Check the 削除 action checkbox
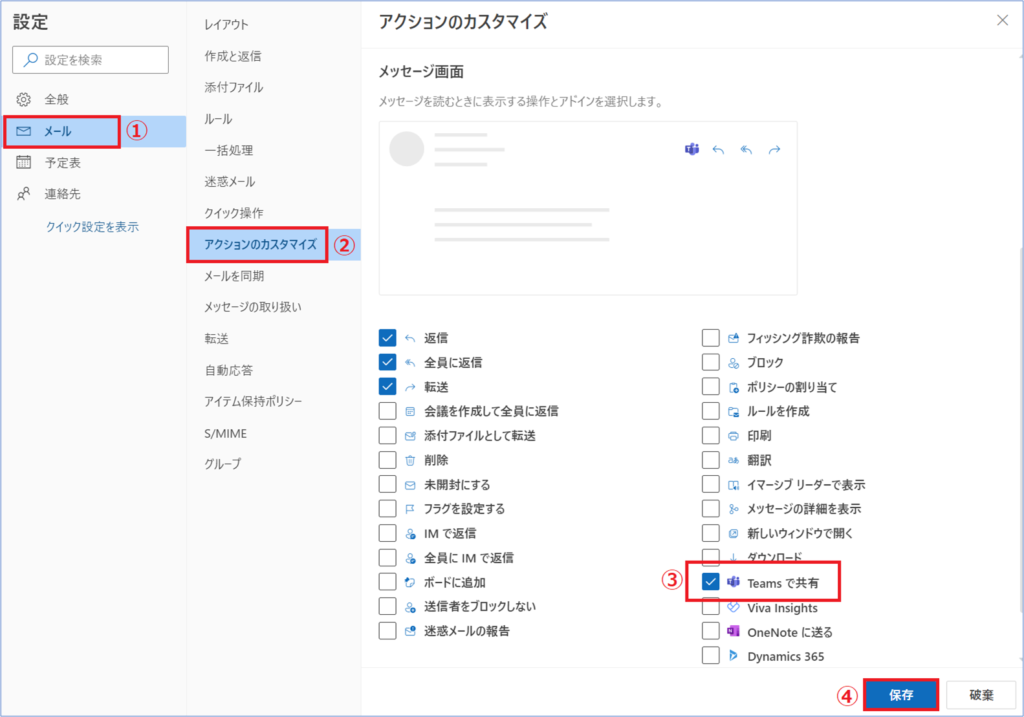 pyautogui.click(x=388, y=460)
